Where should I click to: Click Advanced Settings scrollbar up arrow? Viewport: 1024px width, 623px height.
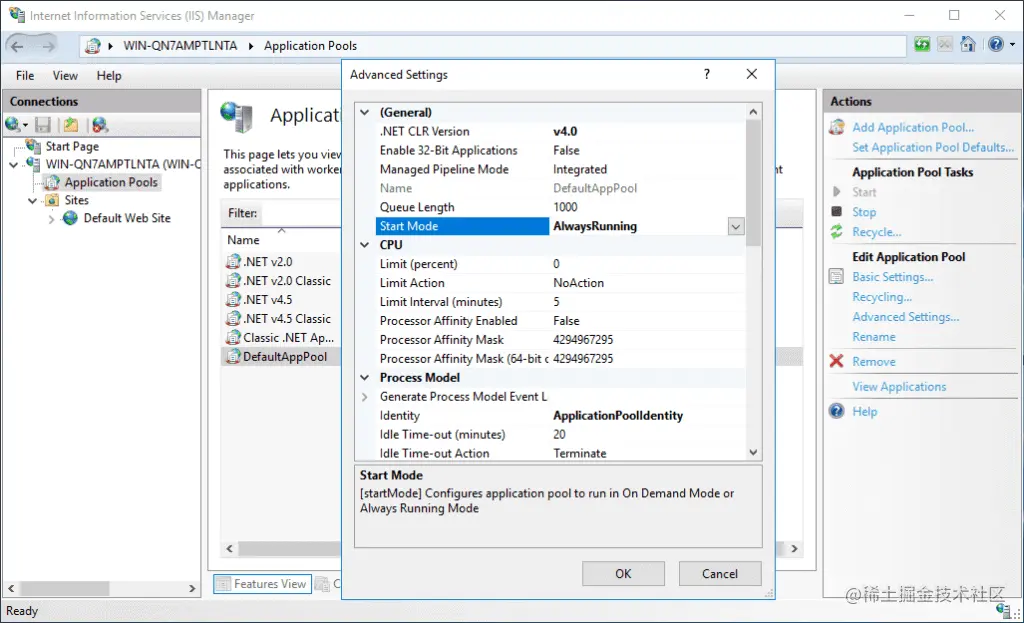coord(753,112)
